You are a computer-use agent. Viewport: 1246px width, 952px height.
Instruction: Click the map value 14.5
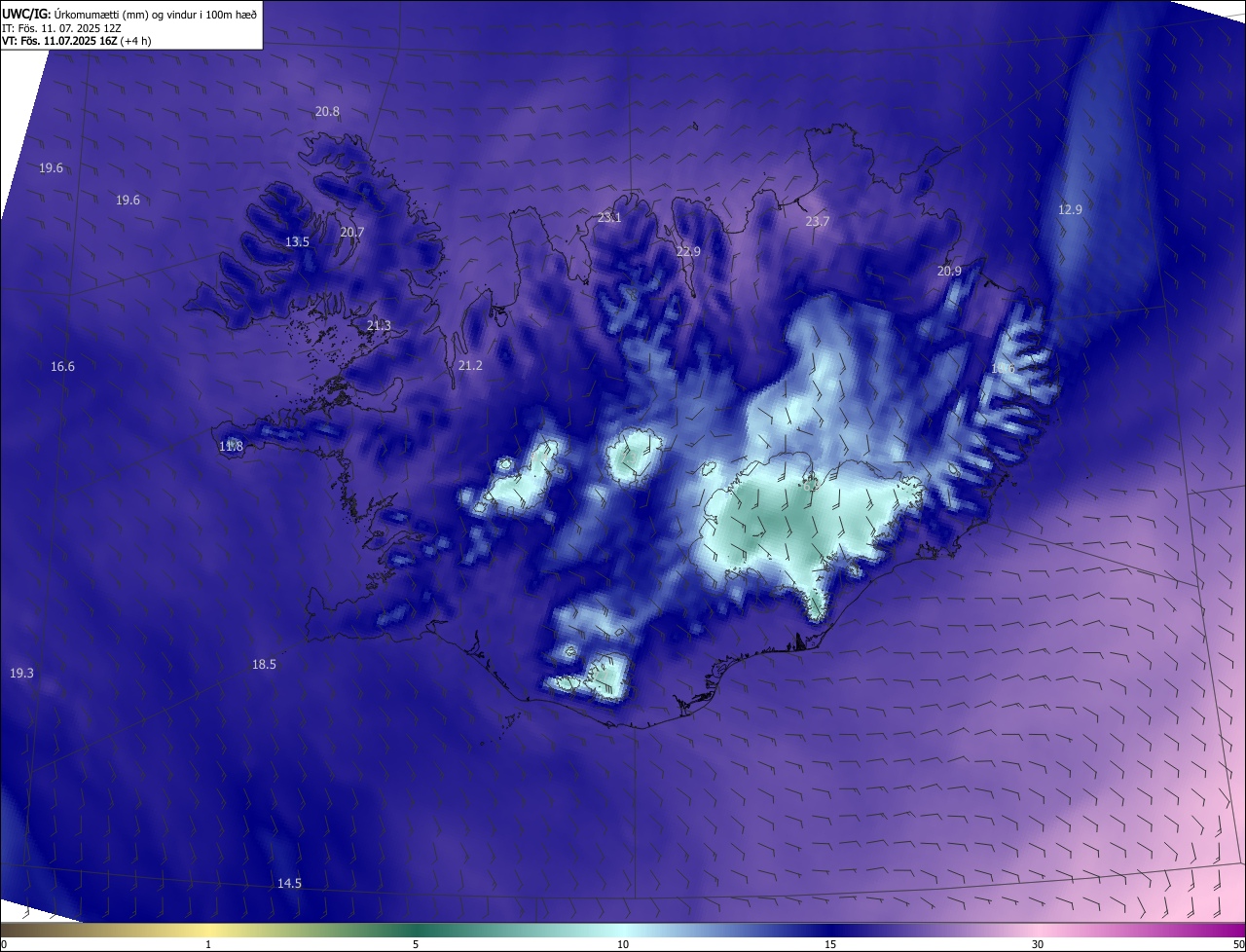(x=289, y=884)
